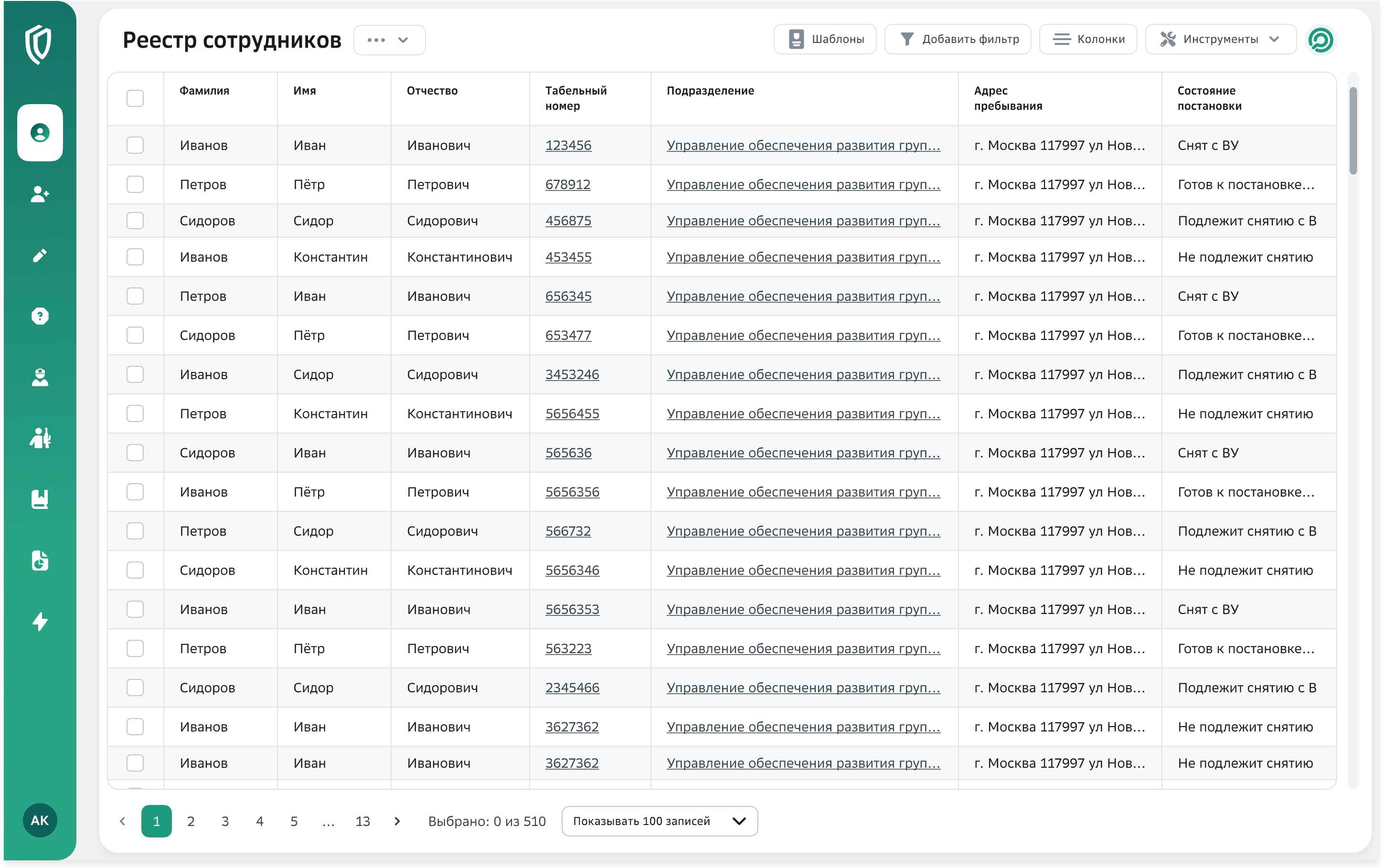Open the lightning bolt sidebar icon
The height and width of the screenshot is (868, 1383).
coord(40,621)
